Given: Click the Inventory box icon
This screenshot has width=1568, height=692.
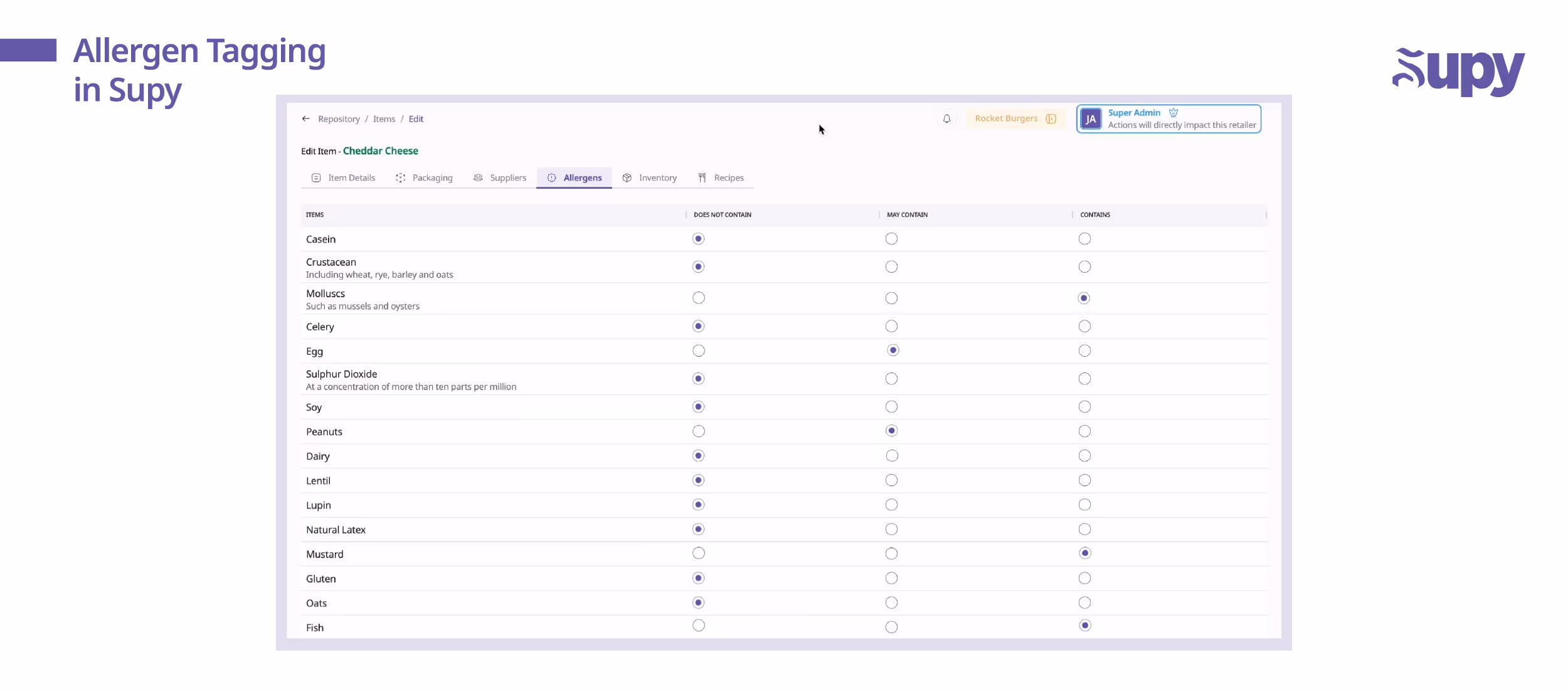Looking at the screenshot, I should (x=627, y=178).
